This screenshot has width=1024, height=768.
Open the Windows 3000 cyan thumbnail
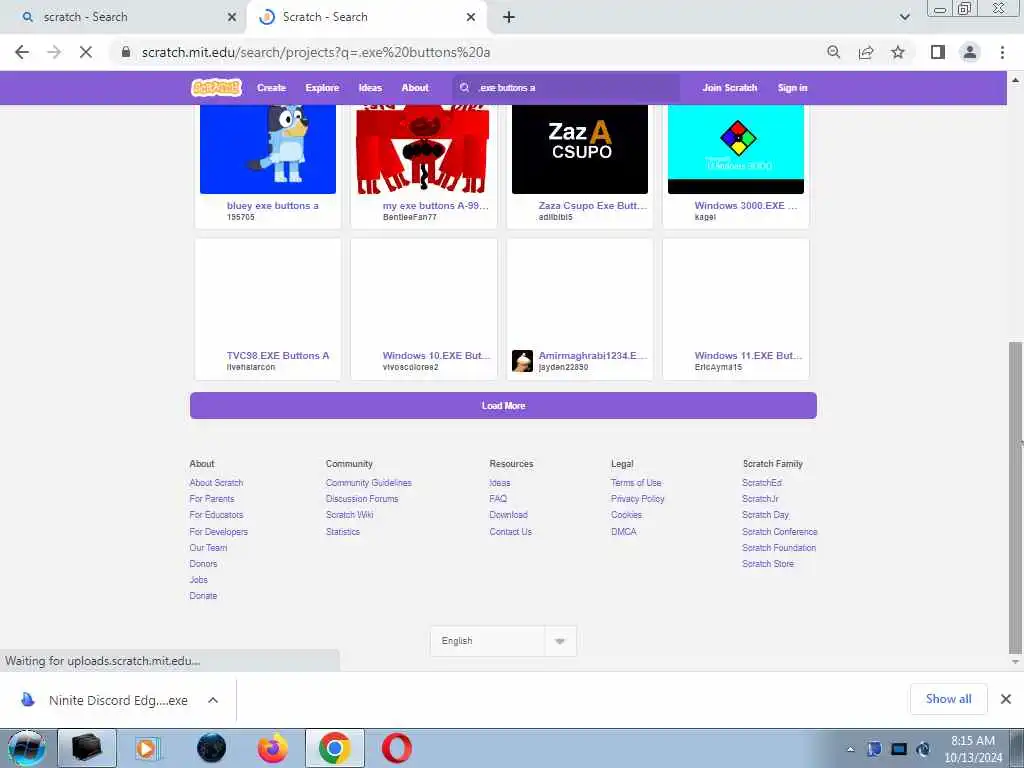736,149
